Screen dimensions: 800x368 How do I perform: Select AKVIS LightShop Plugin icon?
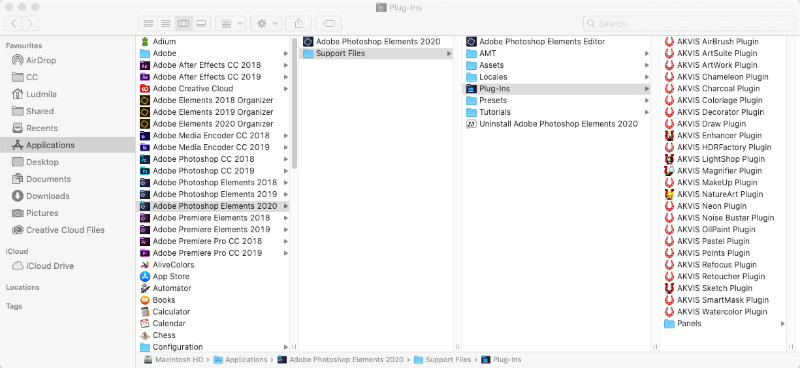(x=669, y=159)
